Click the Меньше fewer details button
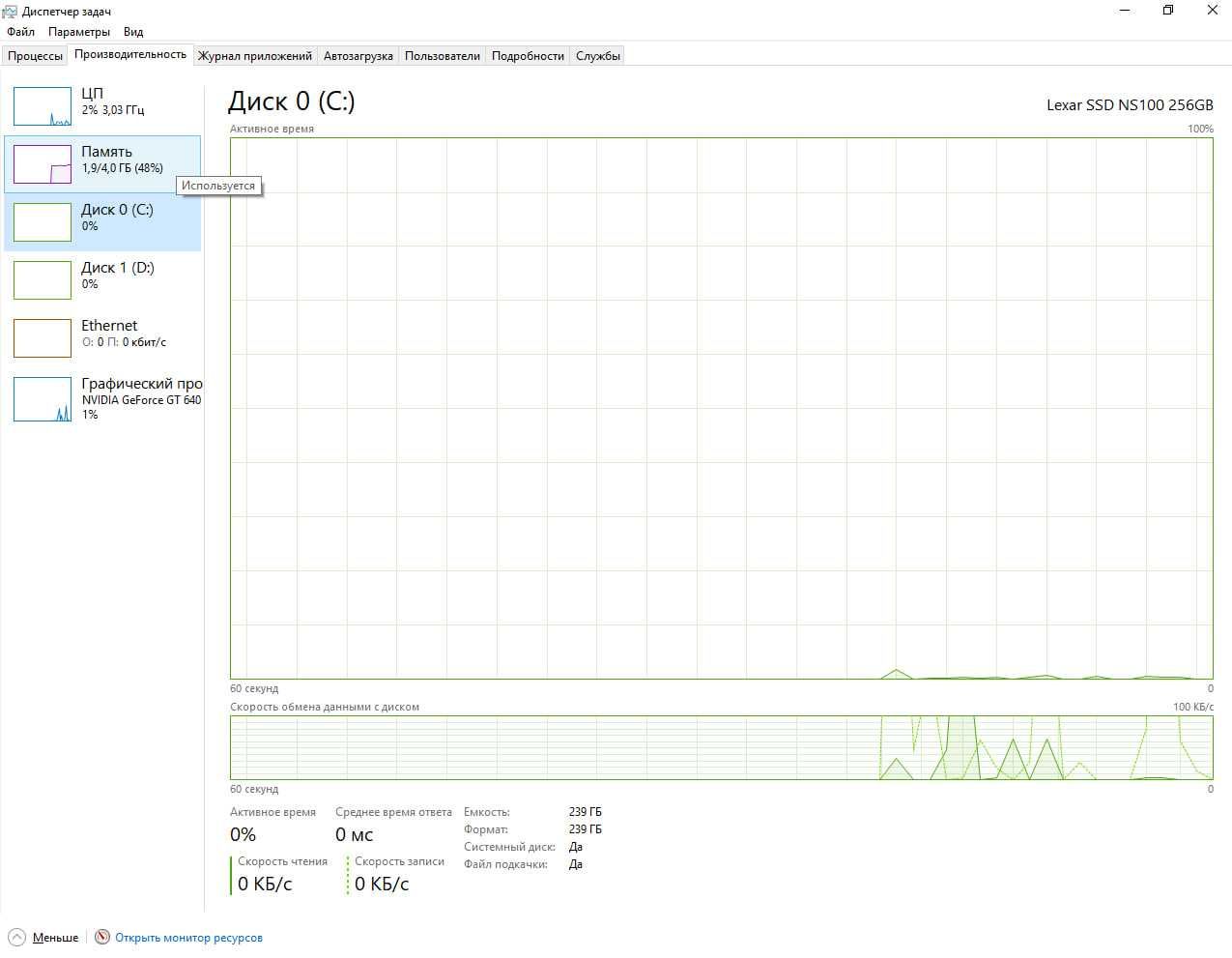The height and width of the screenshot is (958, 1232). tap(55, 938)
